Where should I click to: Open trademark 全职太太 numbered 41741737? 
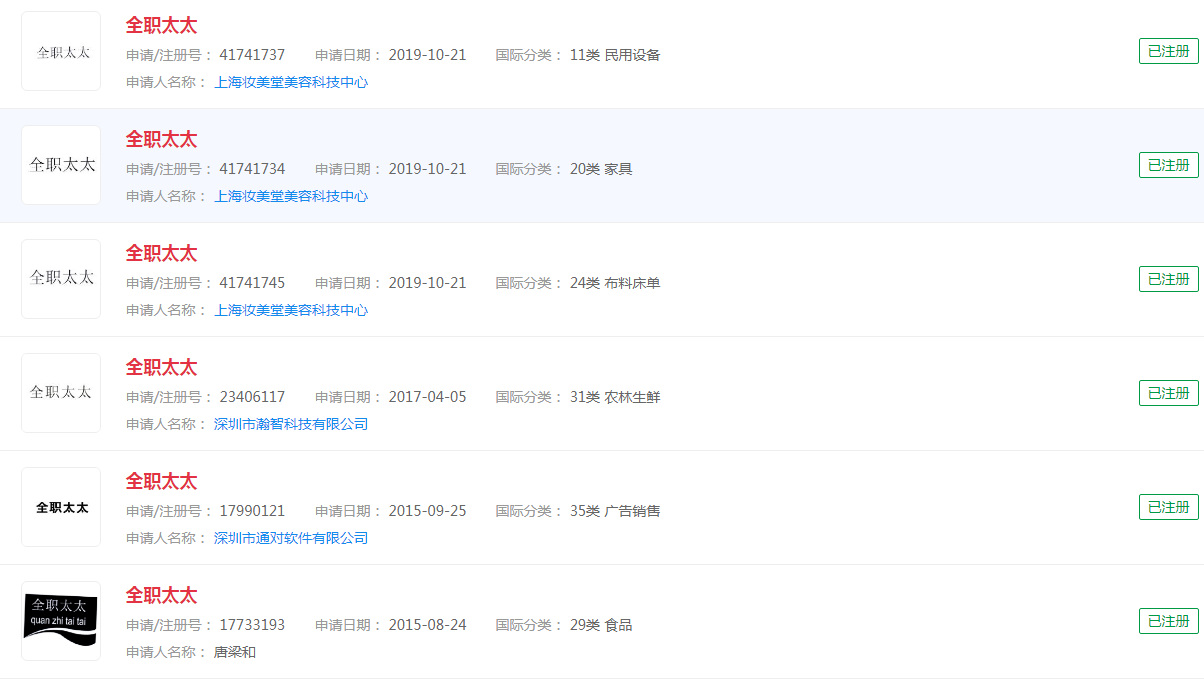pos(161,25)
